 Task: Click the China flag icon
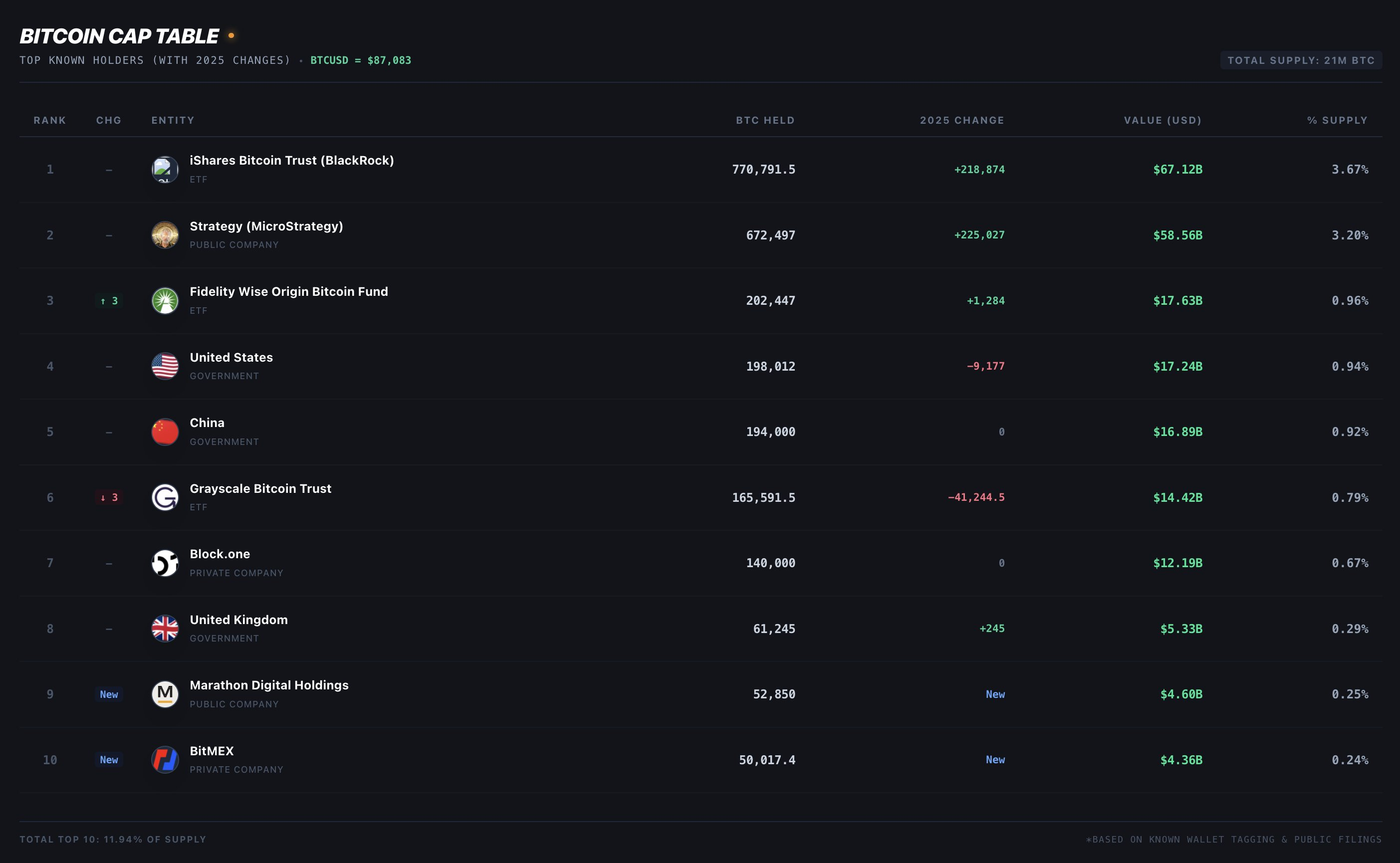pyautogui.click(x=165, y=432)
